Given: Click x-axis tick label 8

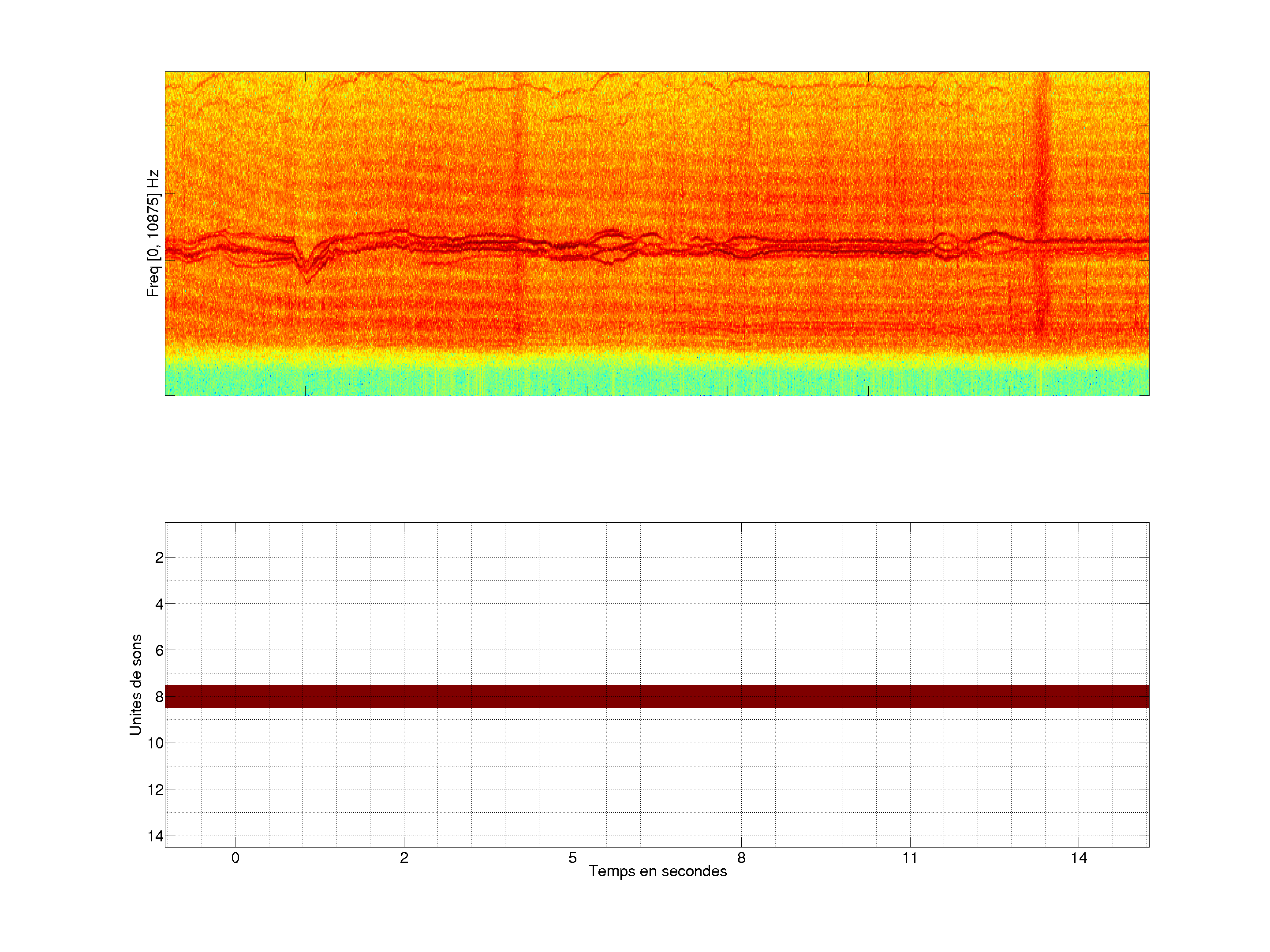Looking at the screenshot, I should pos(741,858).
